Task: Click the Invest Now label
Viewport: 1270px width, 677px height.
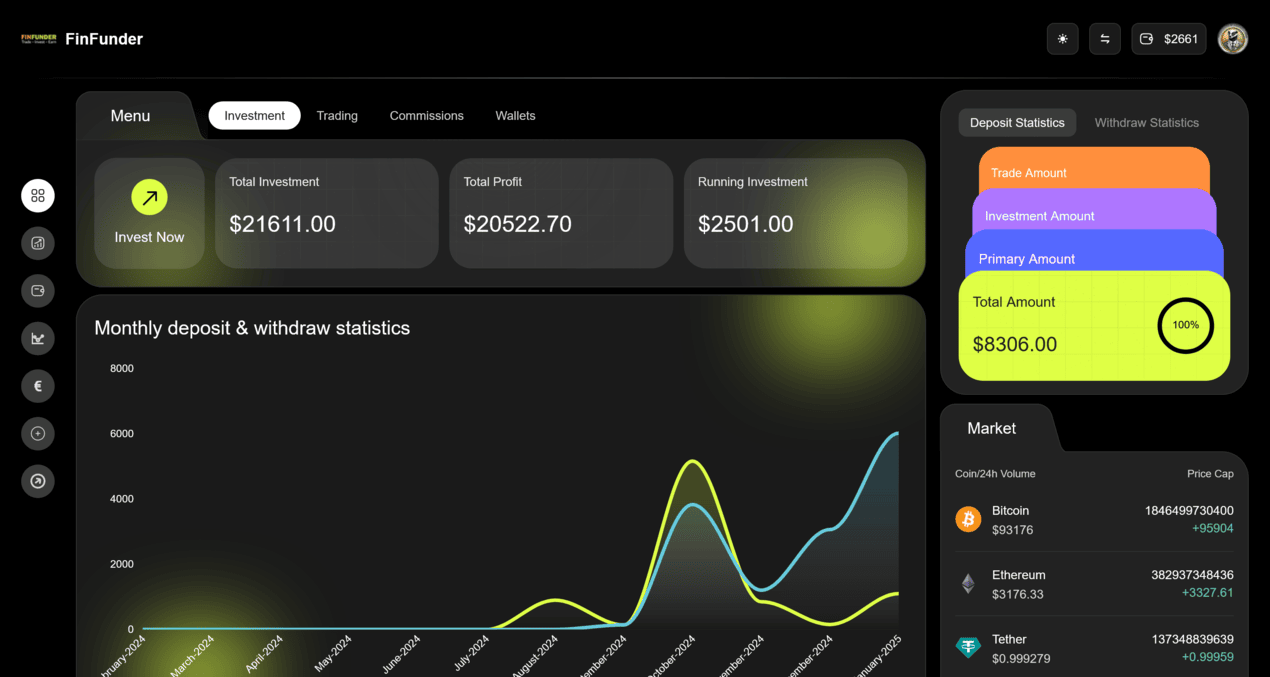Action: (149, 237)
